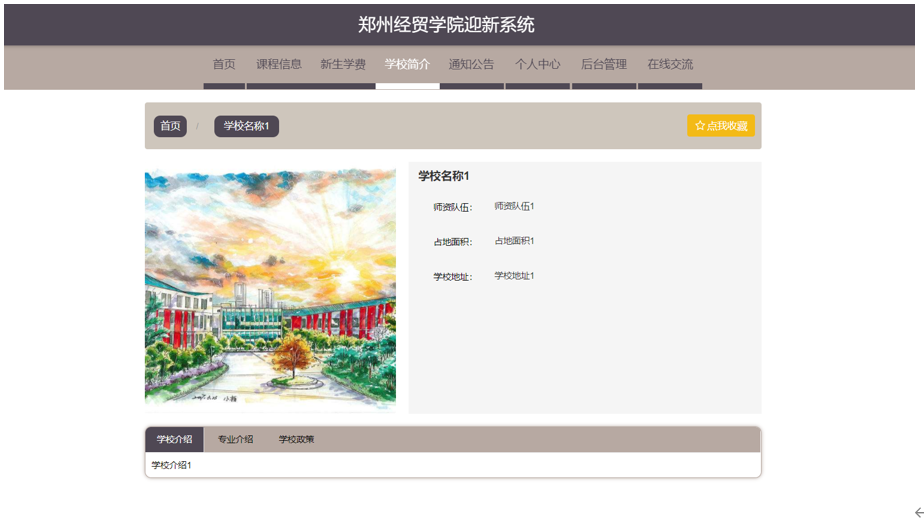Click the 学校地址: label
Screen dimensions: 924x522
click(453, 277)
